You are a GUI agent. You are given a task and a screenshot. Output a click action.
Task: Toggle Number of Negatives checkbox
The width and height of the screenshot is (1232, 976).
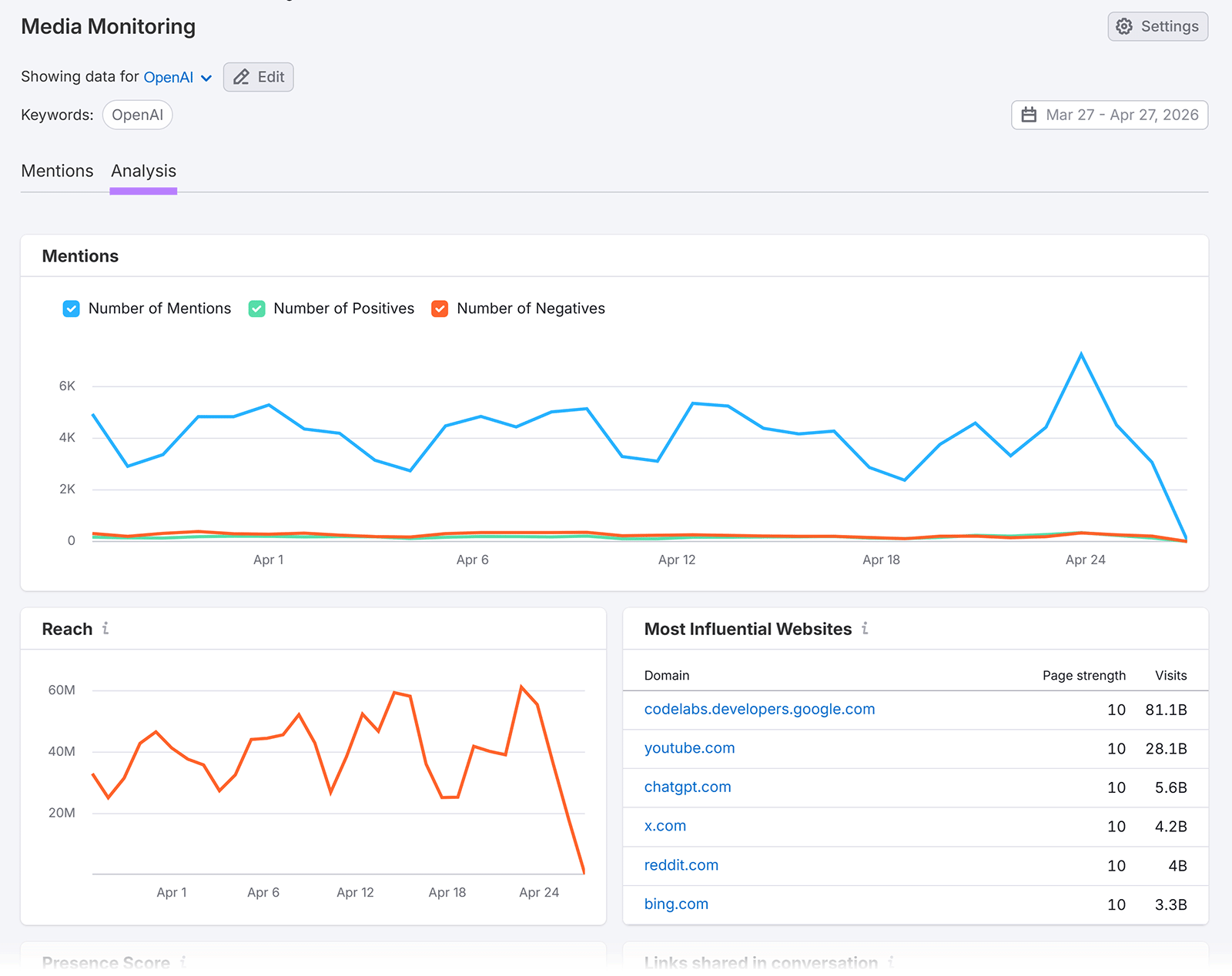(x=440, y=309)
